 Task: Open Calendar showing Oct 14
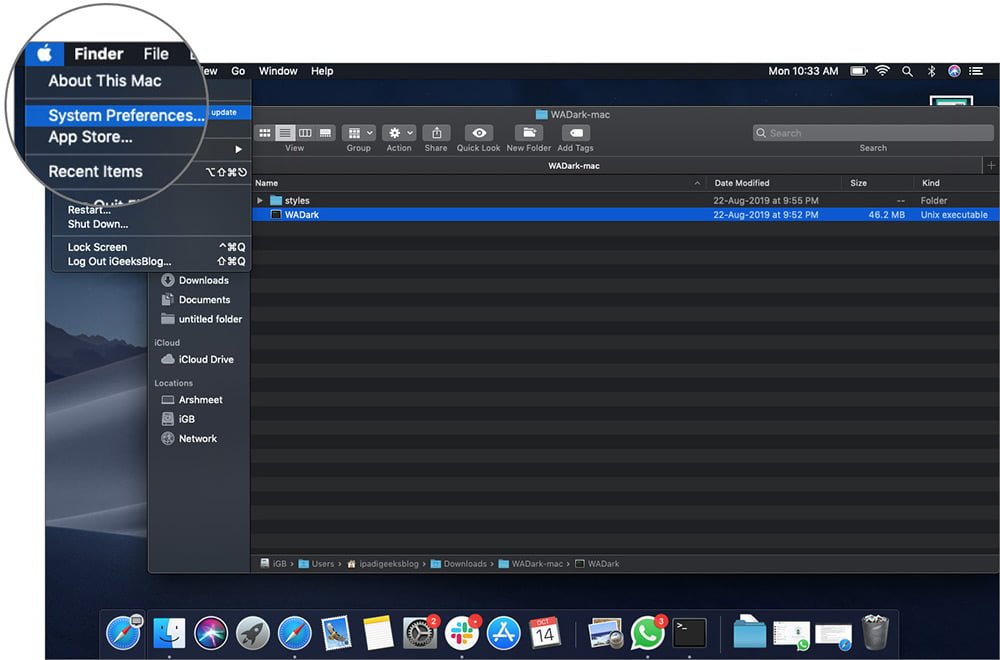(545, 634)
